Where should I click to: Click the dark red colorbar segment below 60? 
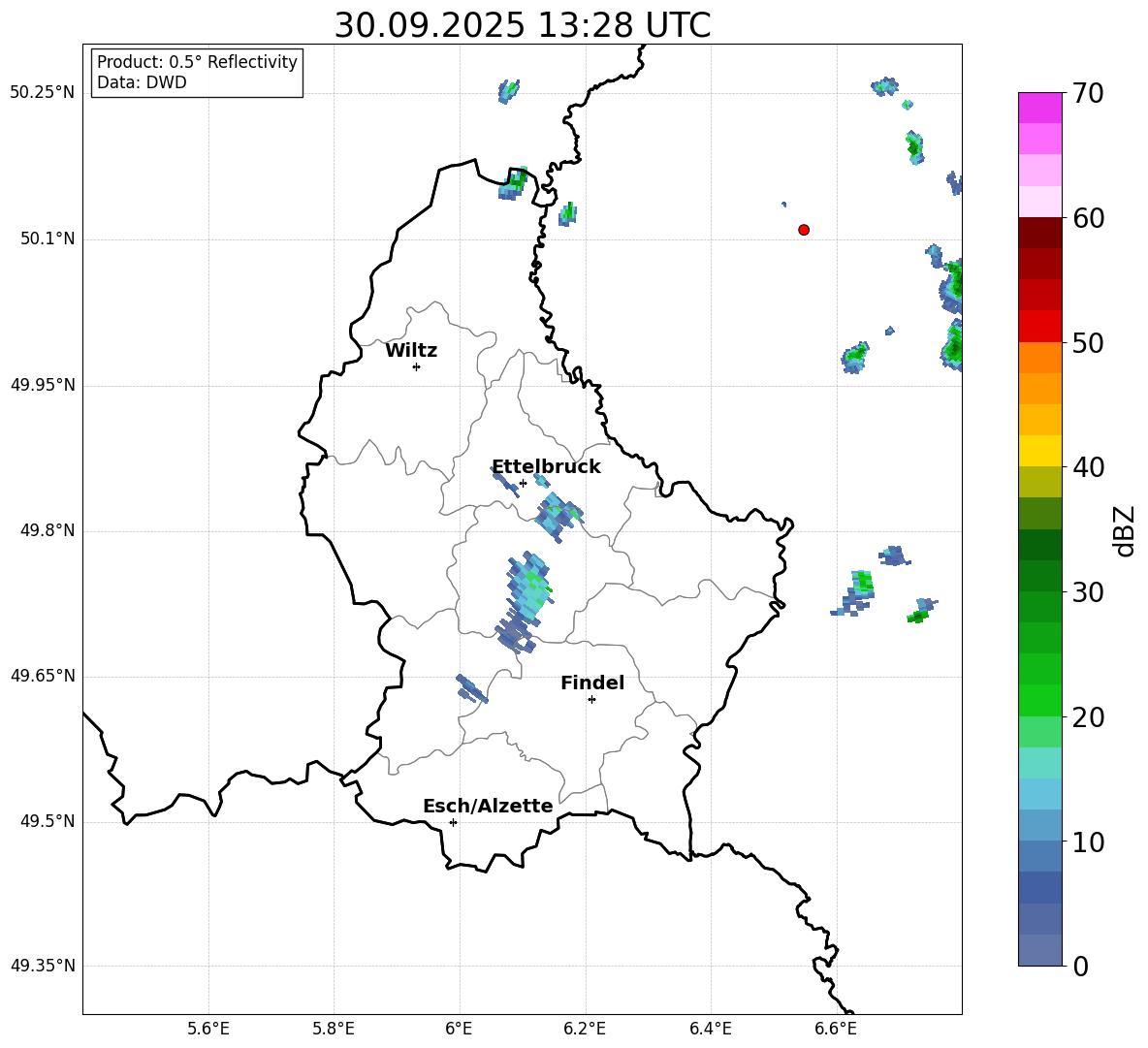[x=1039, y=233]
